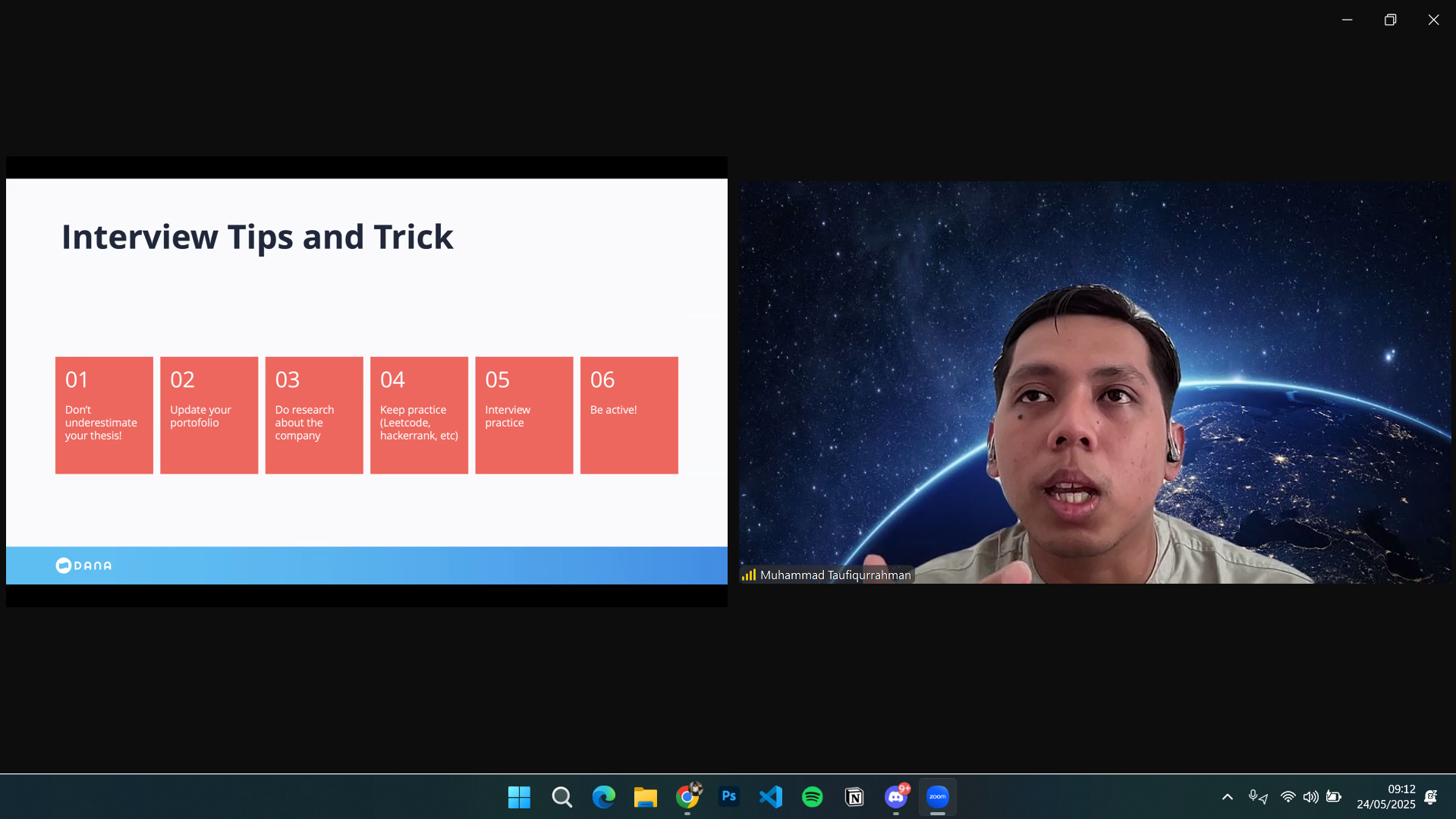Click the battery status icon
The width and height of the screenshot is (1456, 819).
point(1334,797)
